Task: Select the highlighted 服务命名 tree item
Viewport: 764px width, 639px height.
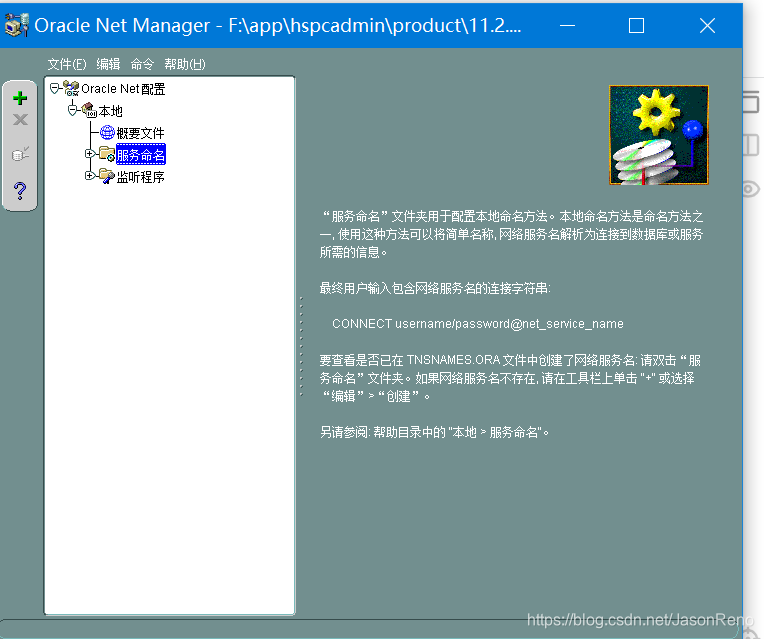Action: pos(141,155)
